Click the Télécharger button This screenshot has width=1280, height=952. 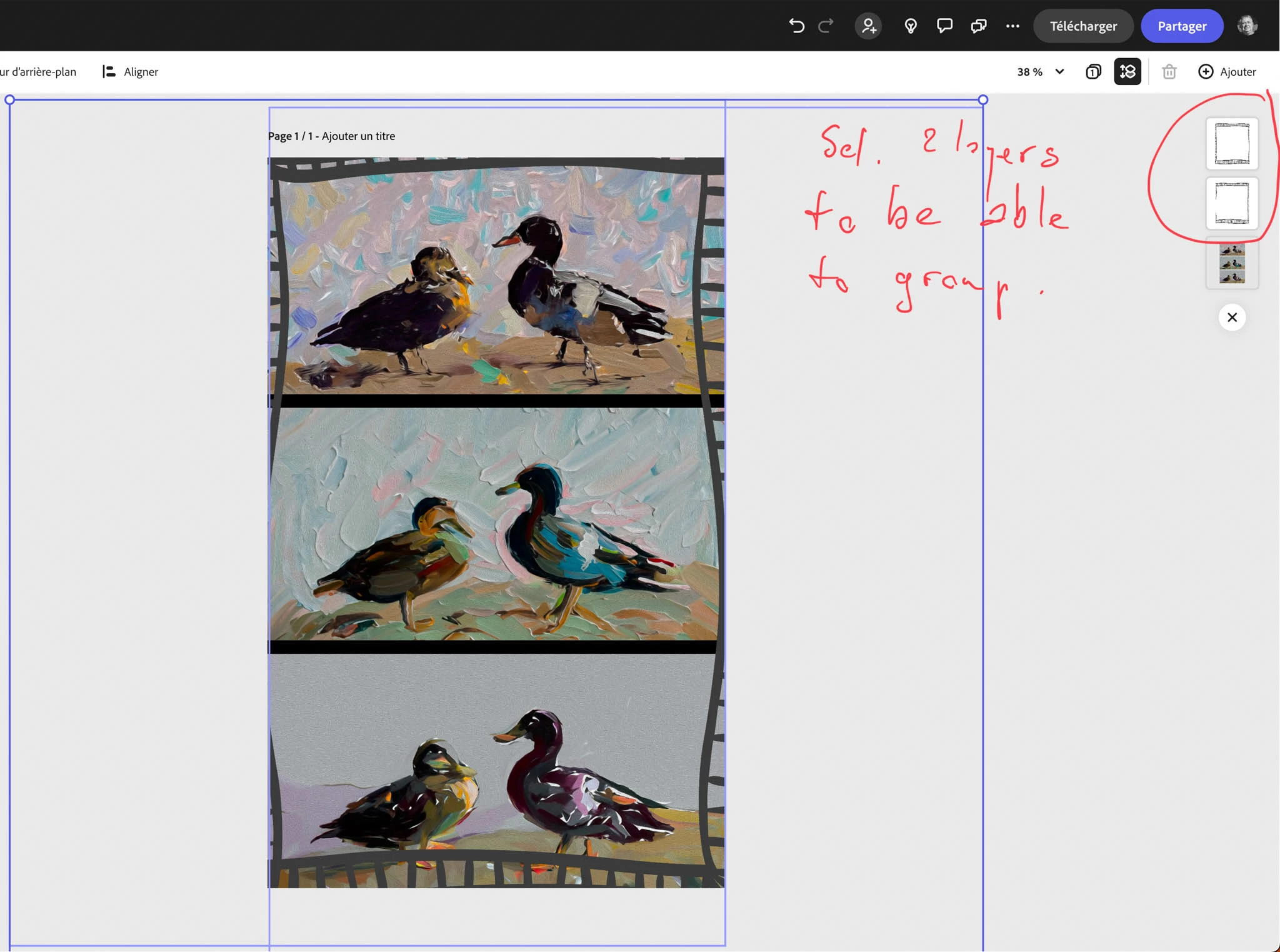(1082, 26)
